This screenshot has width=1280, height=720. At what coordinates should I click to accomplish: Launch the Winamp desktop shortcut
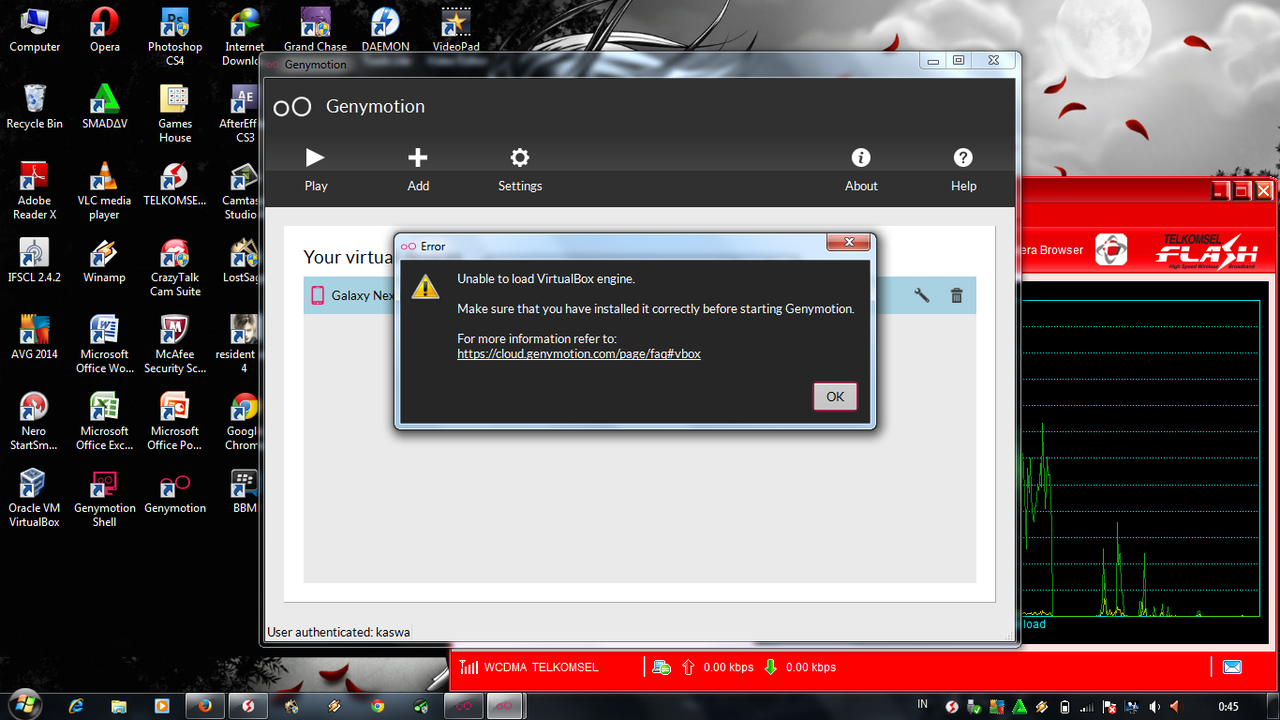(105, 261)
